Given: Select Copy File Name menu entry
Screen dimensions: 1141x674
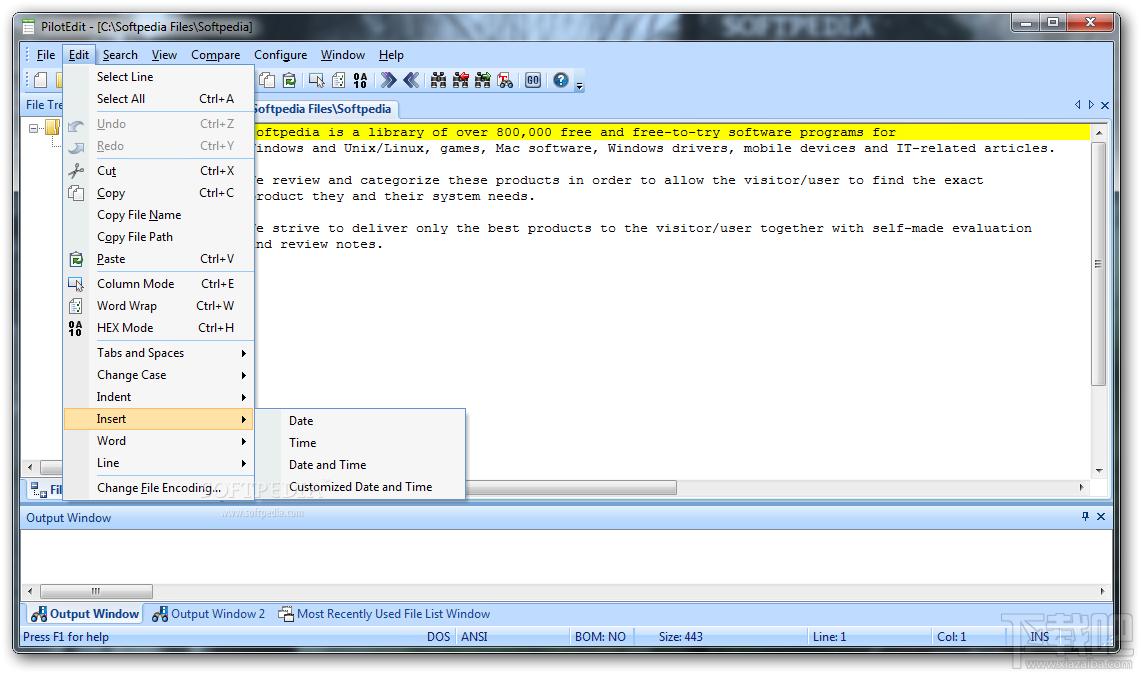Looking at the screenshot, I should pyautogui.click(x=159, y=215).
